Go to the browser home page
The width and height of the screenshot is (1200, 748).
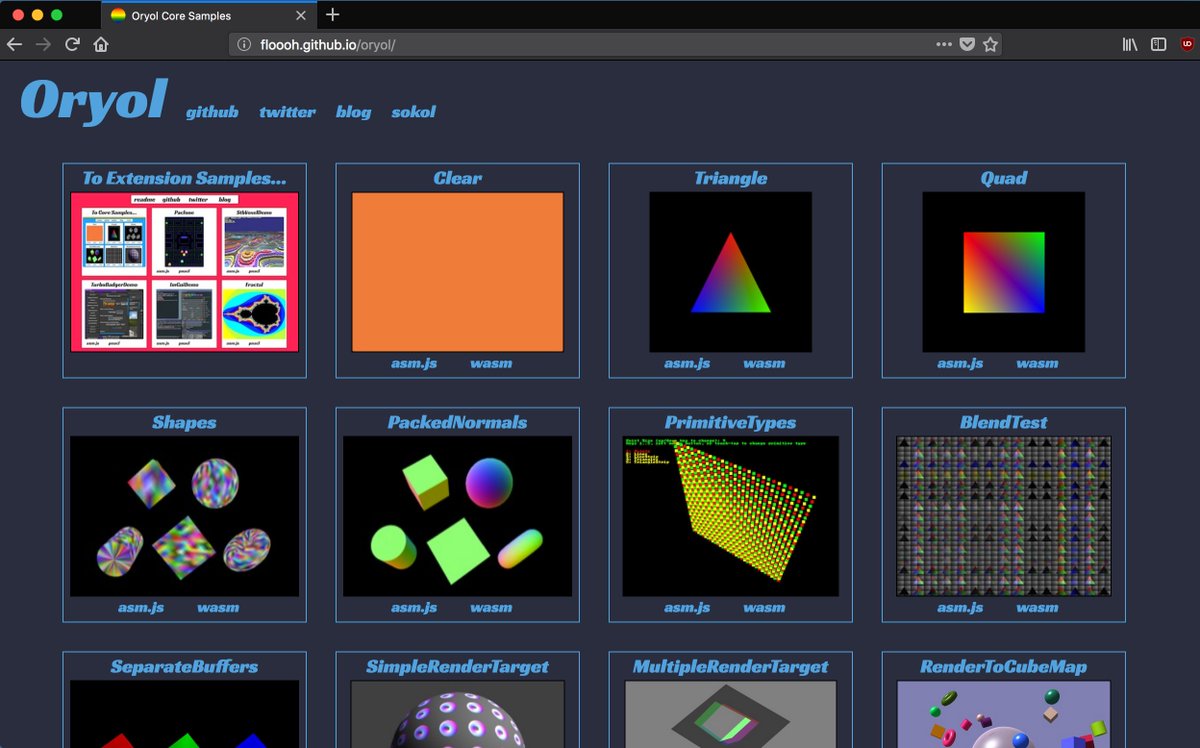tap(101, 44)
